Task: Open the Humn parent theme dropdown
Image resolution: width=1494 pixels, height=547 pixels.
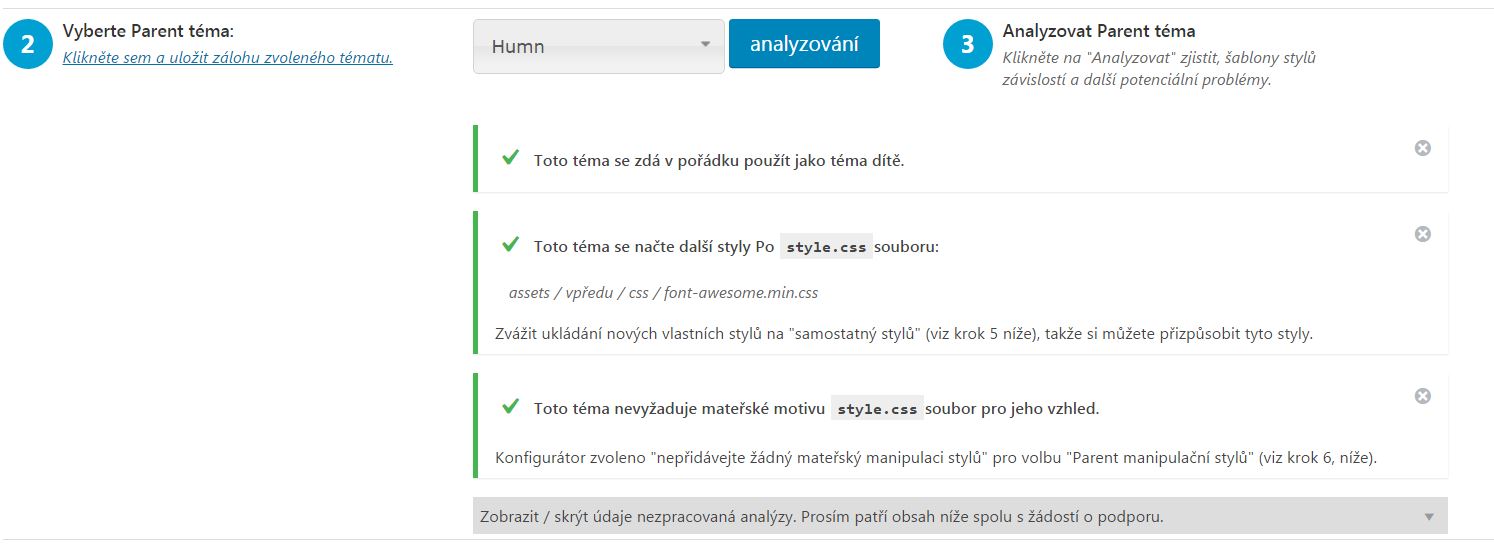Action: pyautogui.click(x=598, y=46)
